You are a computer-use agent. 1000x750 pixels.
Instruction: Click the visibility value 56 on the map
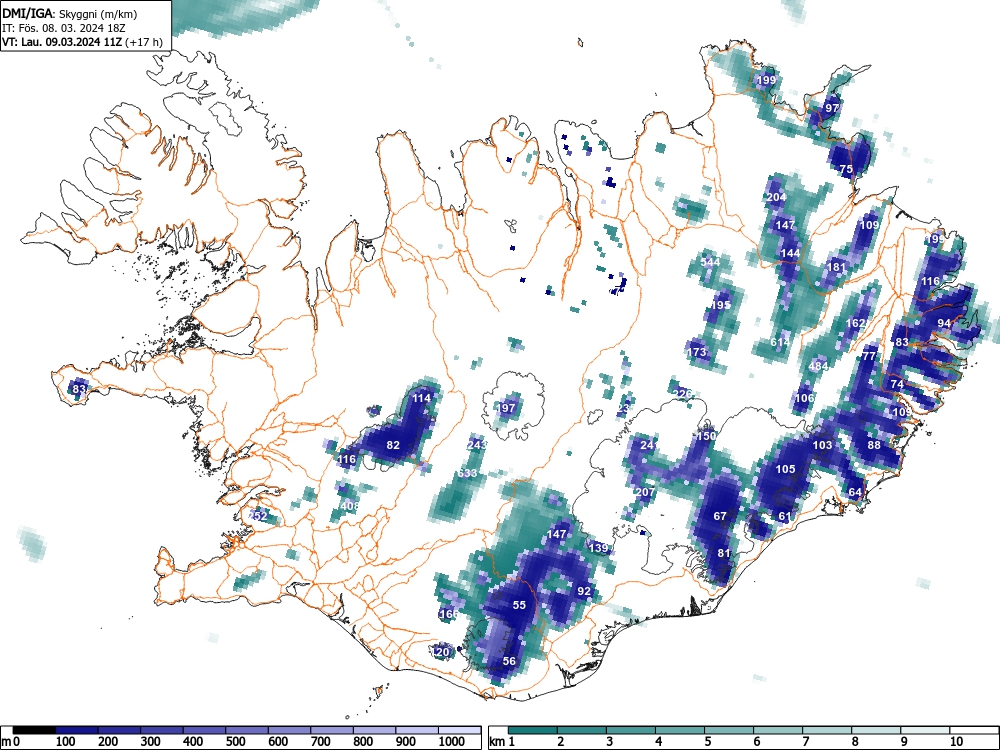(x=509, y=661)
